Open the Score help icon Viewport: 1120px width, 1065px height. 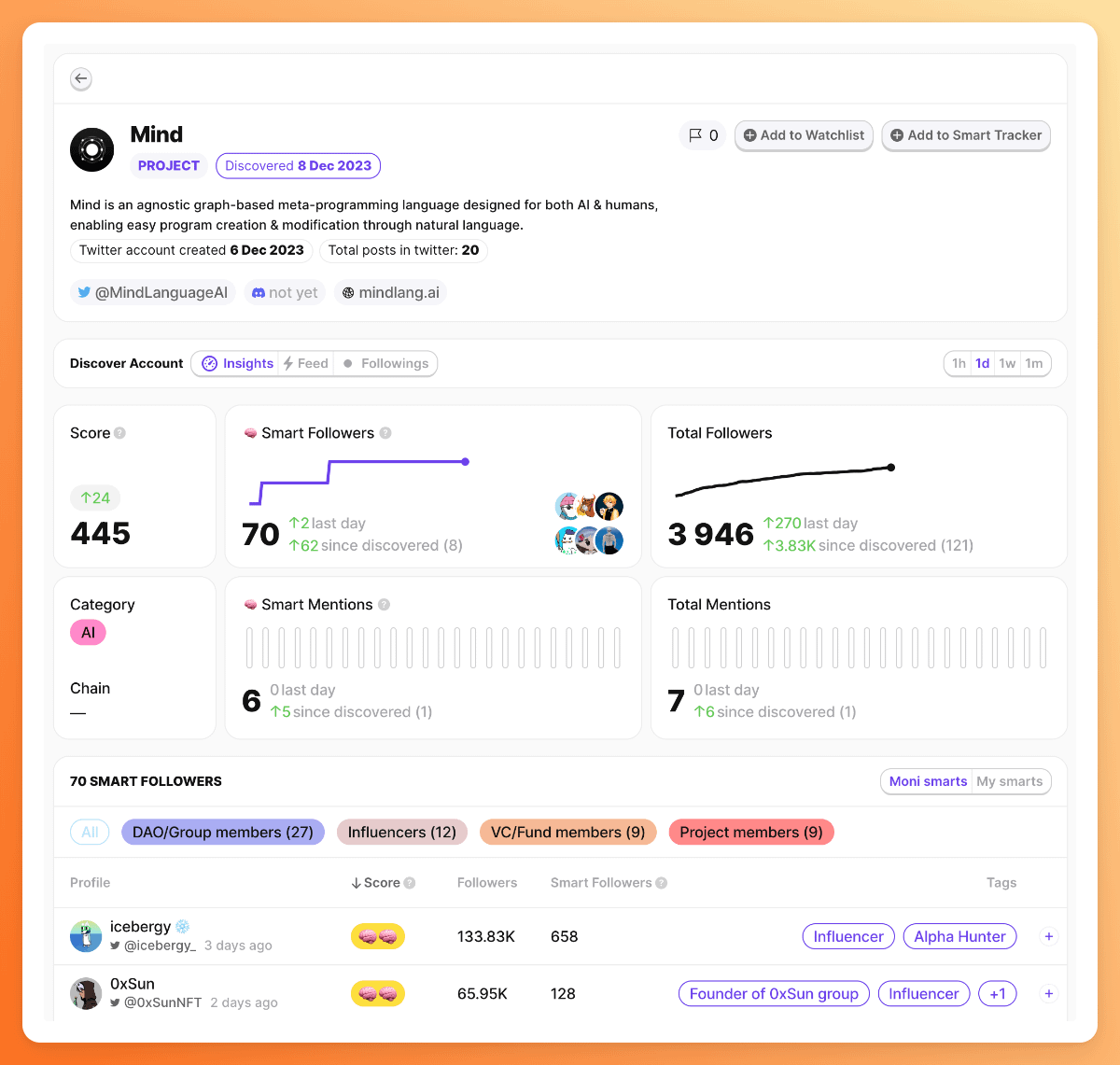pos(119,433)
